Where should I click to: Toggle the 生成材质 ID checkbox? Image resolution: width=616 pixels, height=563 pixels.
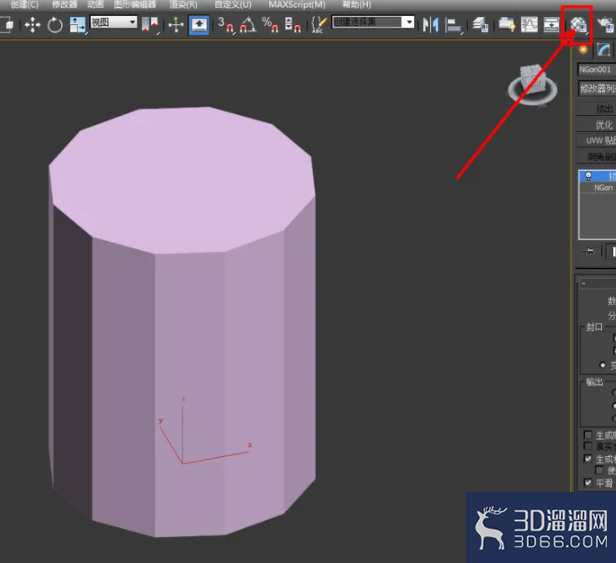[588, 458]
